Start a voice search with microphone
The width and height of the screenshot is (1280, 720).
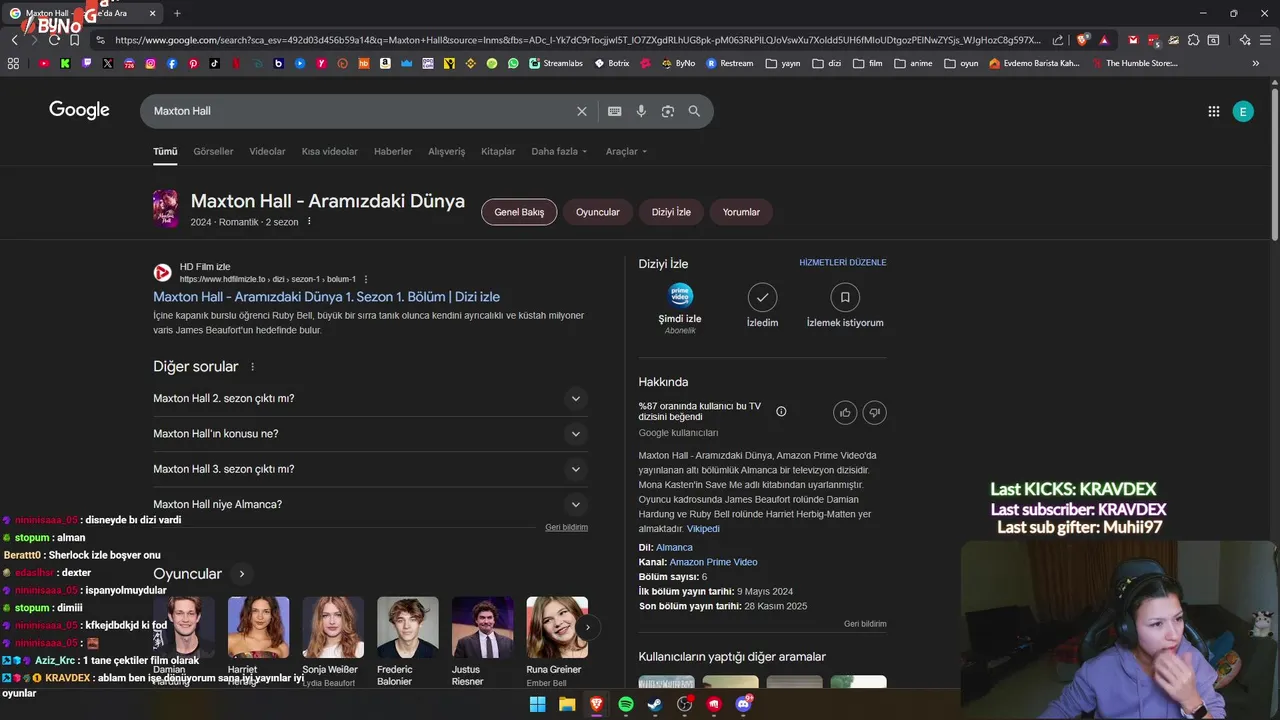tap(641, 111)
